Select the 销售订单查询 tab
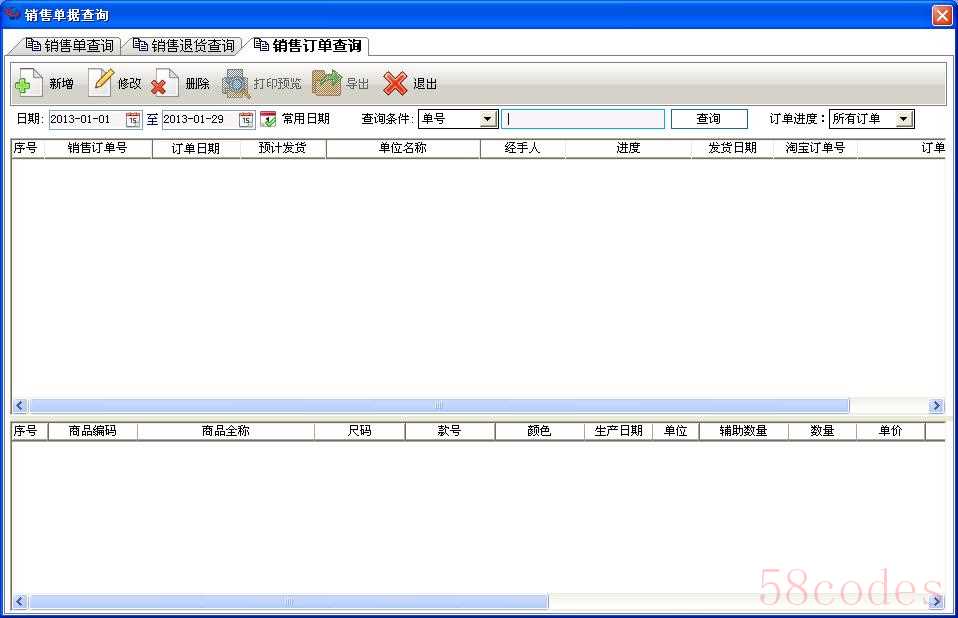958x618 pixels. (x=308, y=46)
